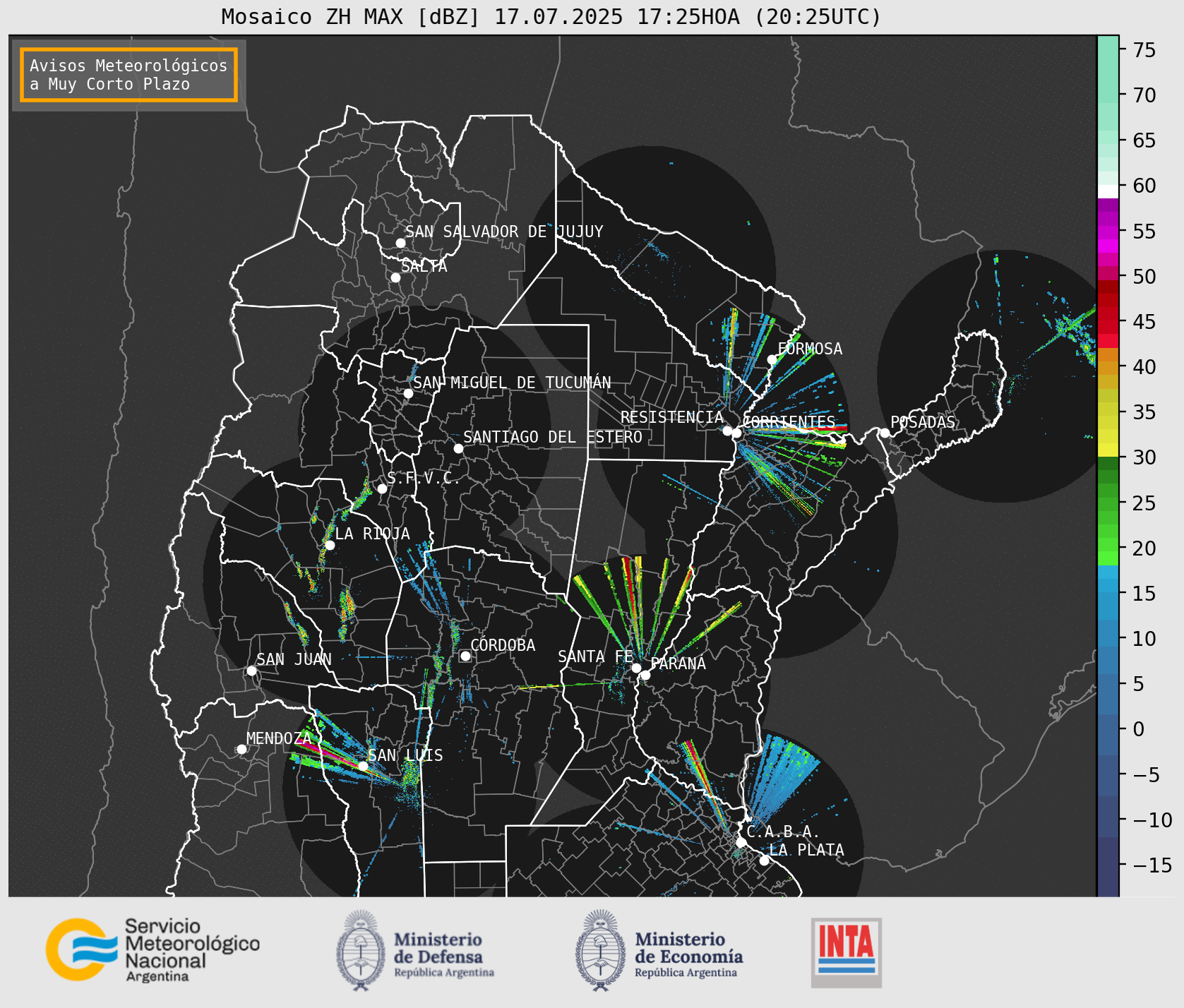Click the La Rioja city dot
1184x1008 pixels.
click(x=330, y=545)
